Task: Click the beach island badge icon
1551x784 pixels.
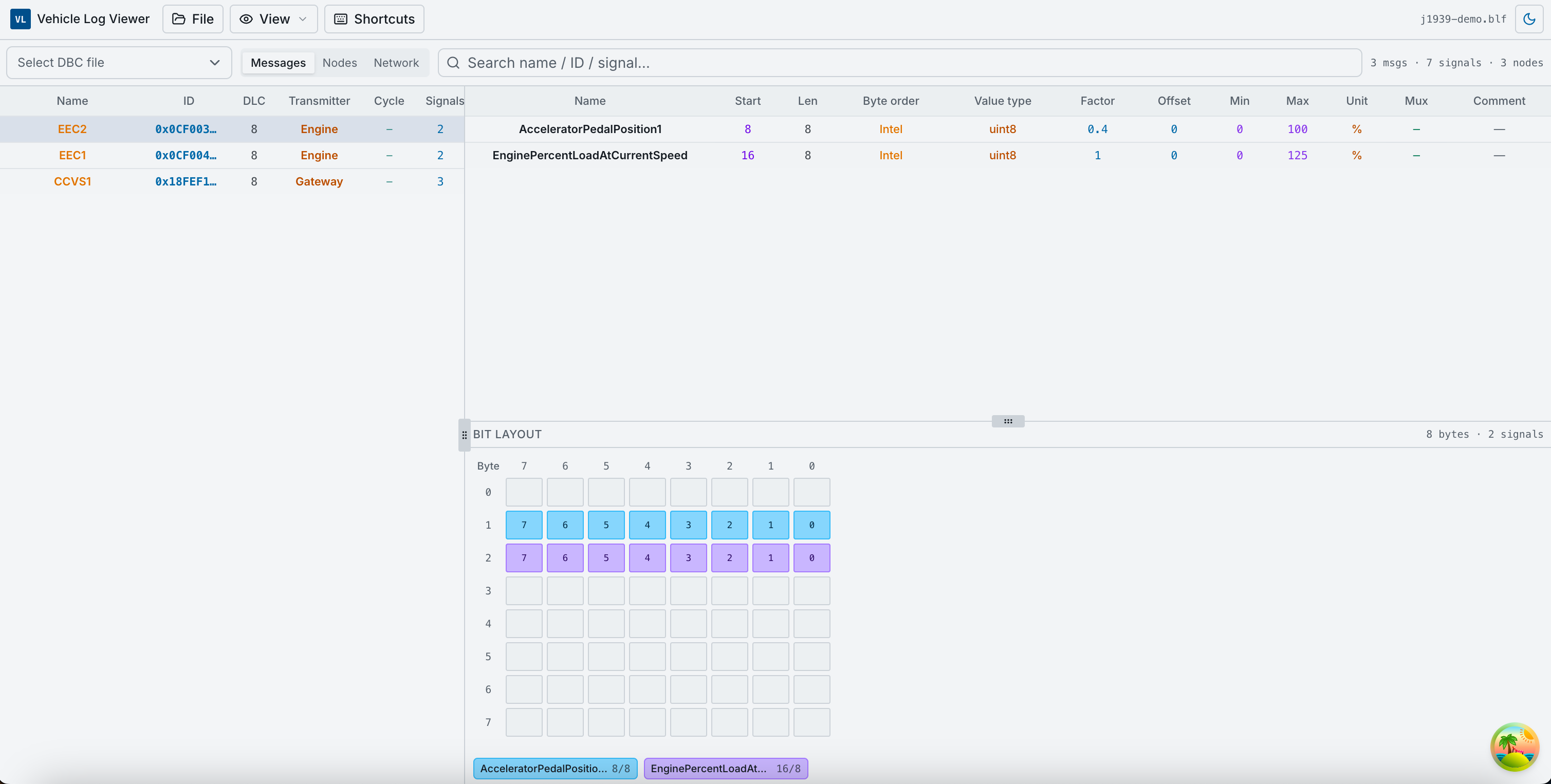Action: (x=1515, y=748)
